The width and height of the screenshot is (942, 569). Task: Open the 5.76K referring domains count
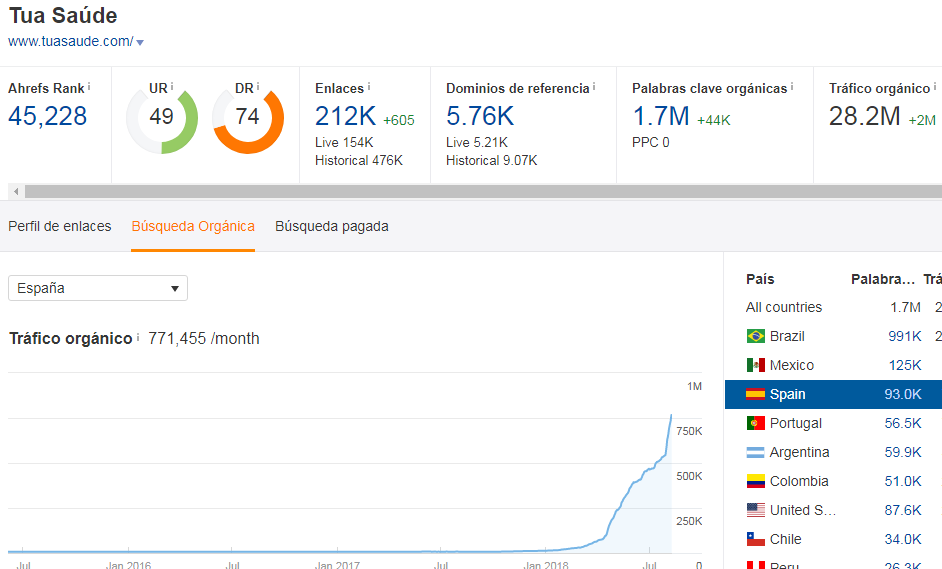(x=480, y=117)
